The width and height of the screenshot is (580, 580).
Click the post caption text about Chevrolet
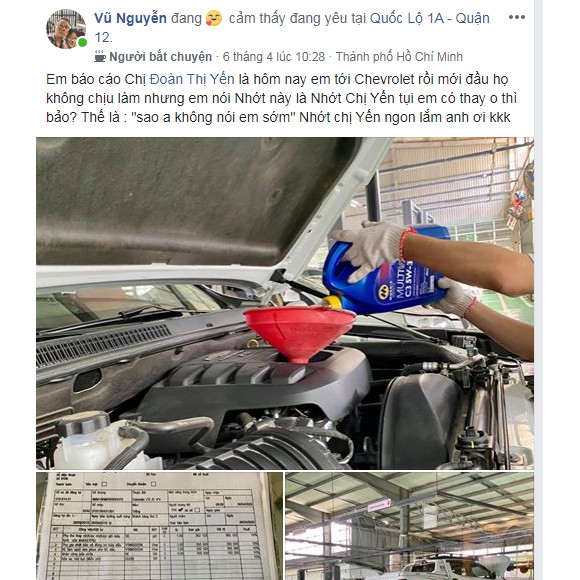click(x=281, y=98)
